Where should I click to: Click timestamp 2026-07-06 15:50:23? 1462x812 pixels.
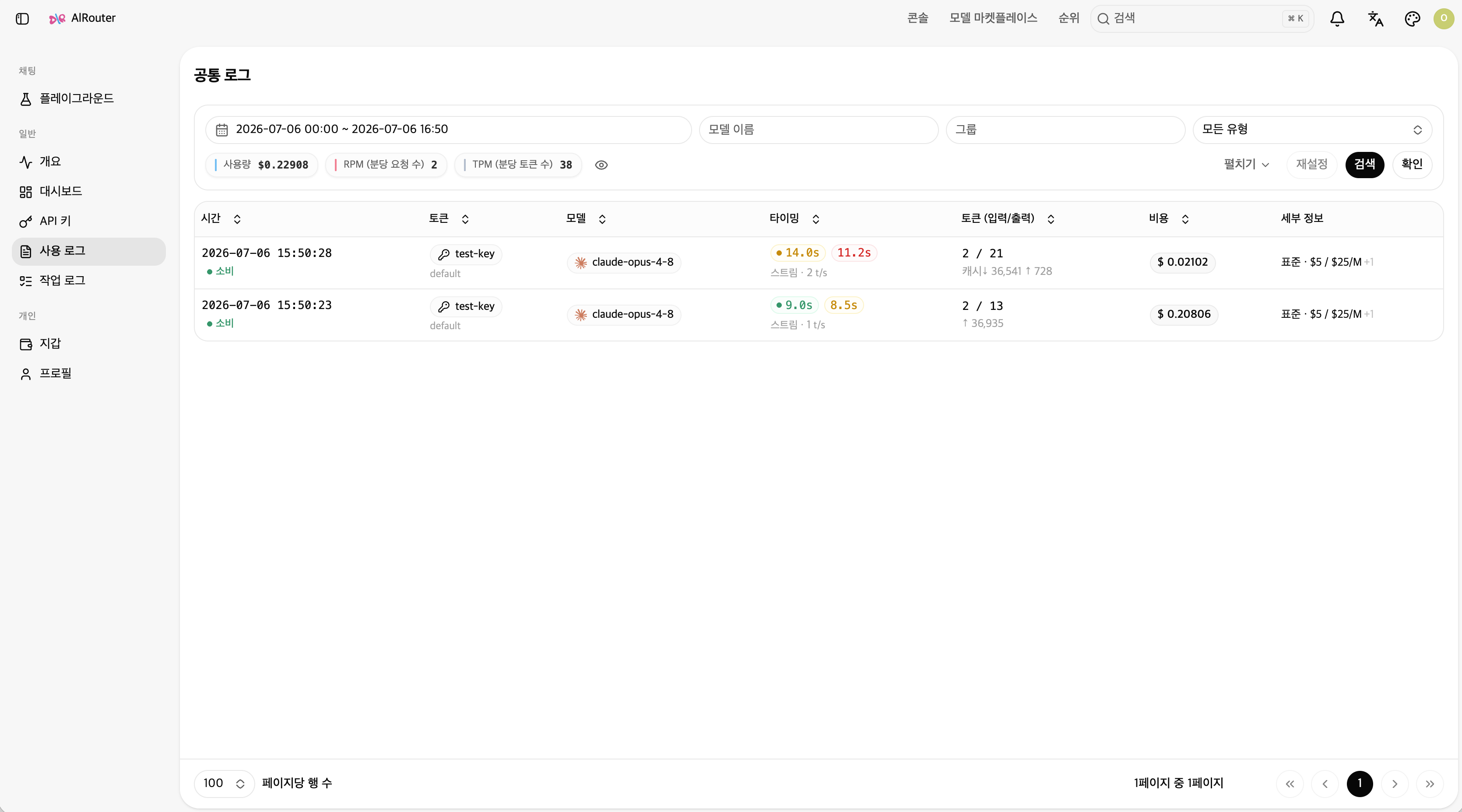tap(267, 305)
